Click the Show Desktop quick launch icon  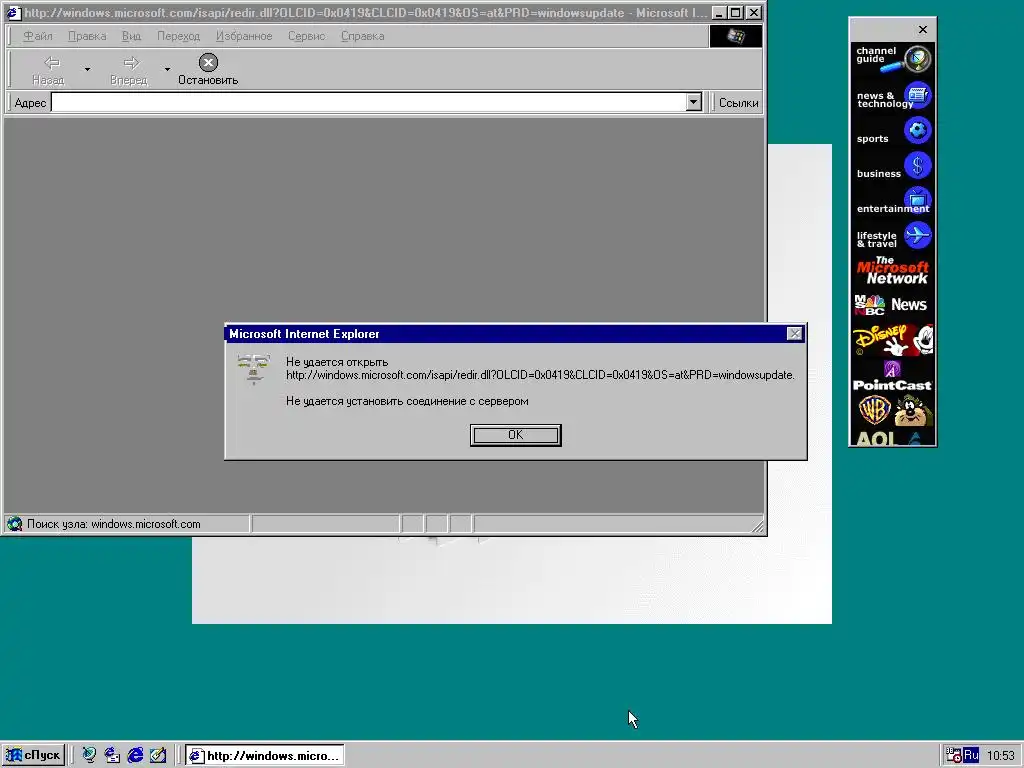158,756
